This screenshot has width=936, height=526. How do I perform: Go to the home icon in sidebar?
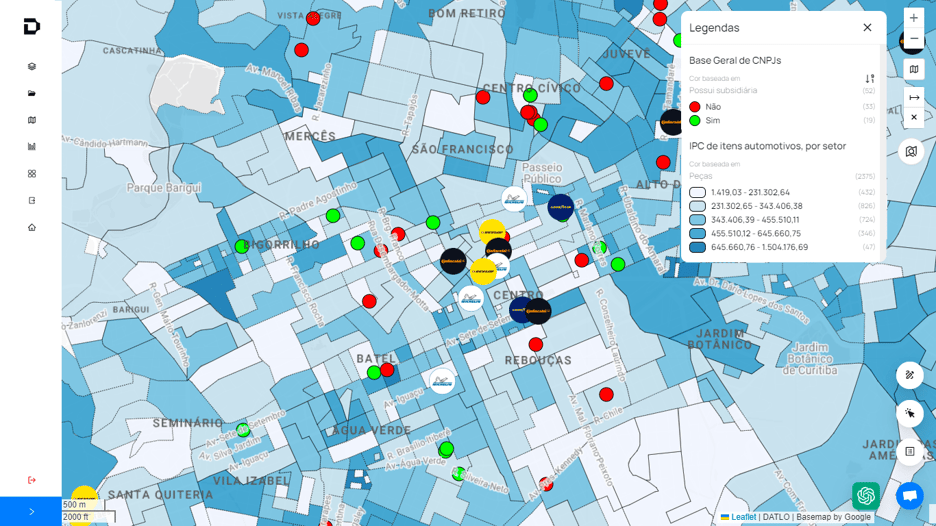[32, 227]
